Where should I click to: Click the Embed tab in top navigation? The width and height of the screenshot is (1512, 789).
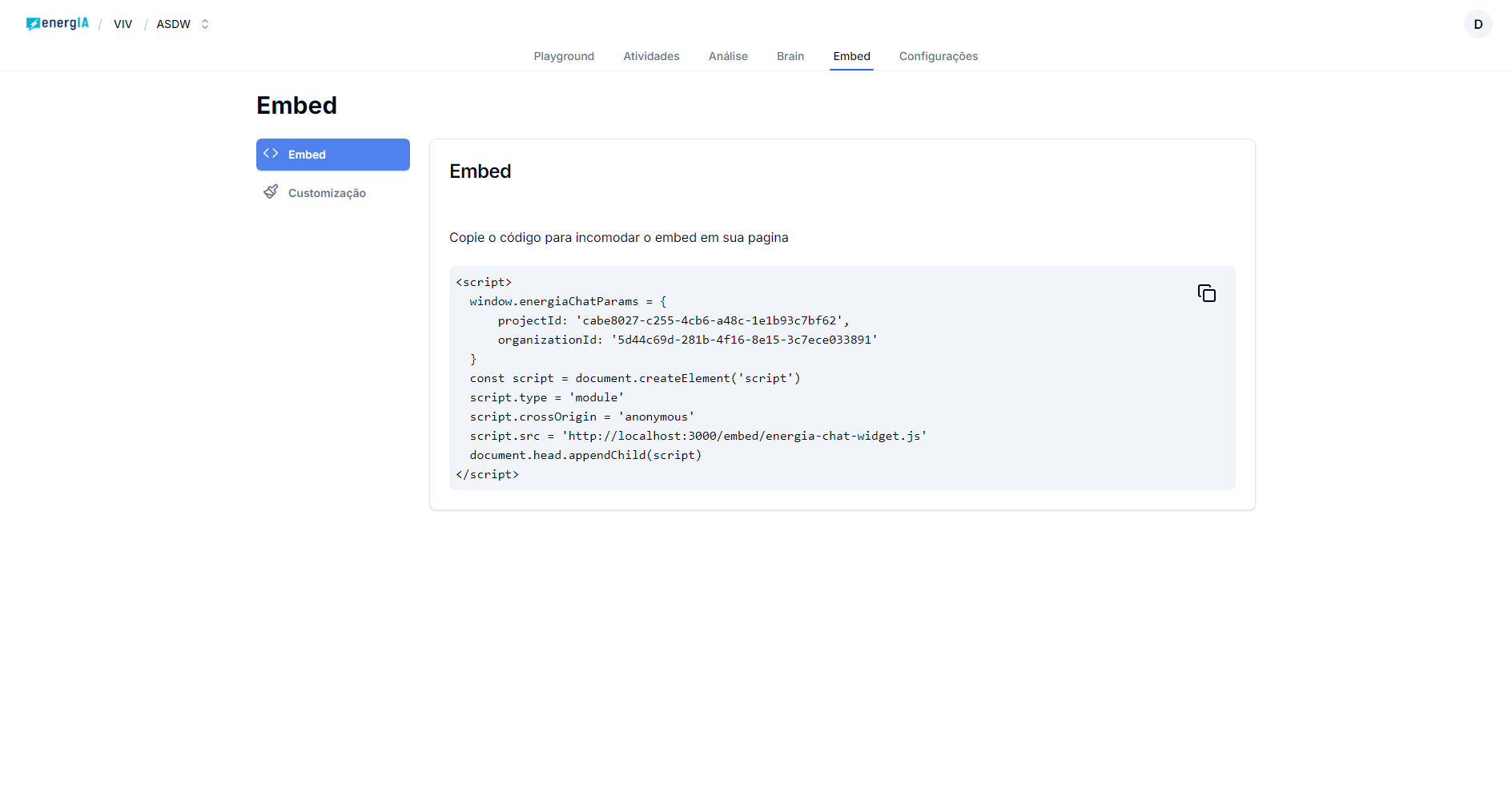(x=851, y=56)
